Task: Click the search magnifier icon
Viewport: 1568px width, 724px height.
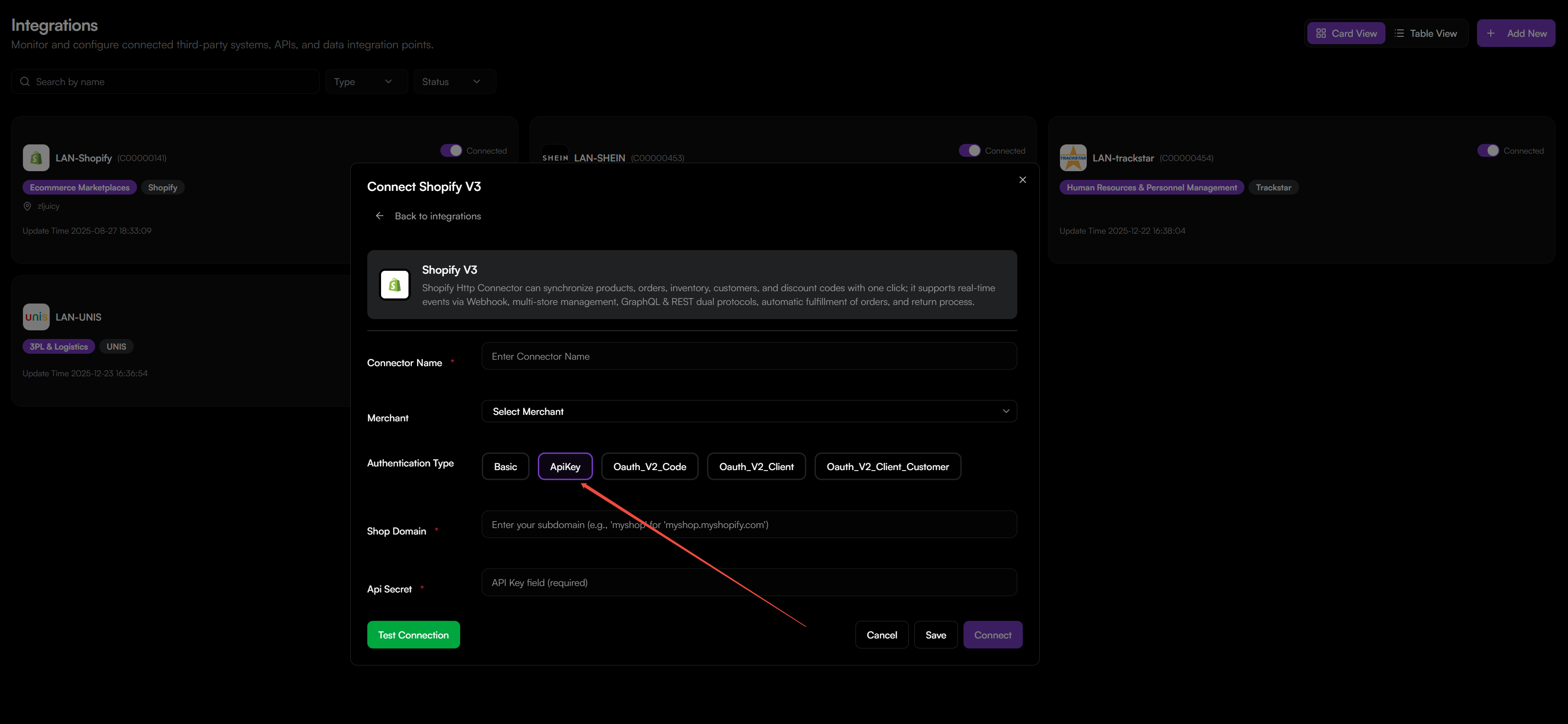Action: [x=24, y=81]
